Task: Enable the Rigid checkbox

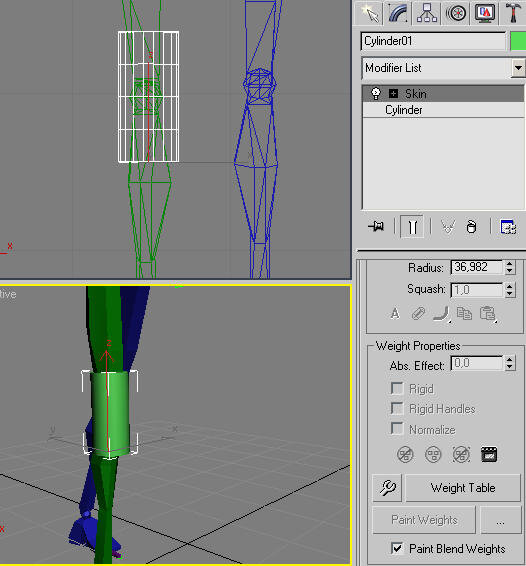Action: (x=397, y=389)
